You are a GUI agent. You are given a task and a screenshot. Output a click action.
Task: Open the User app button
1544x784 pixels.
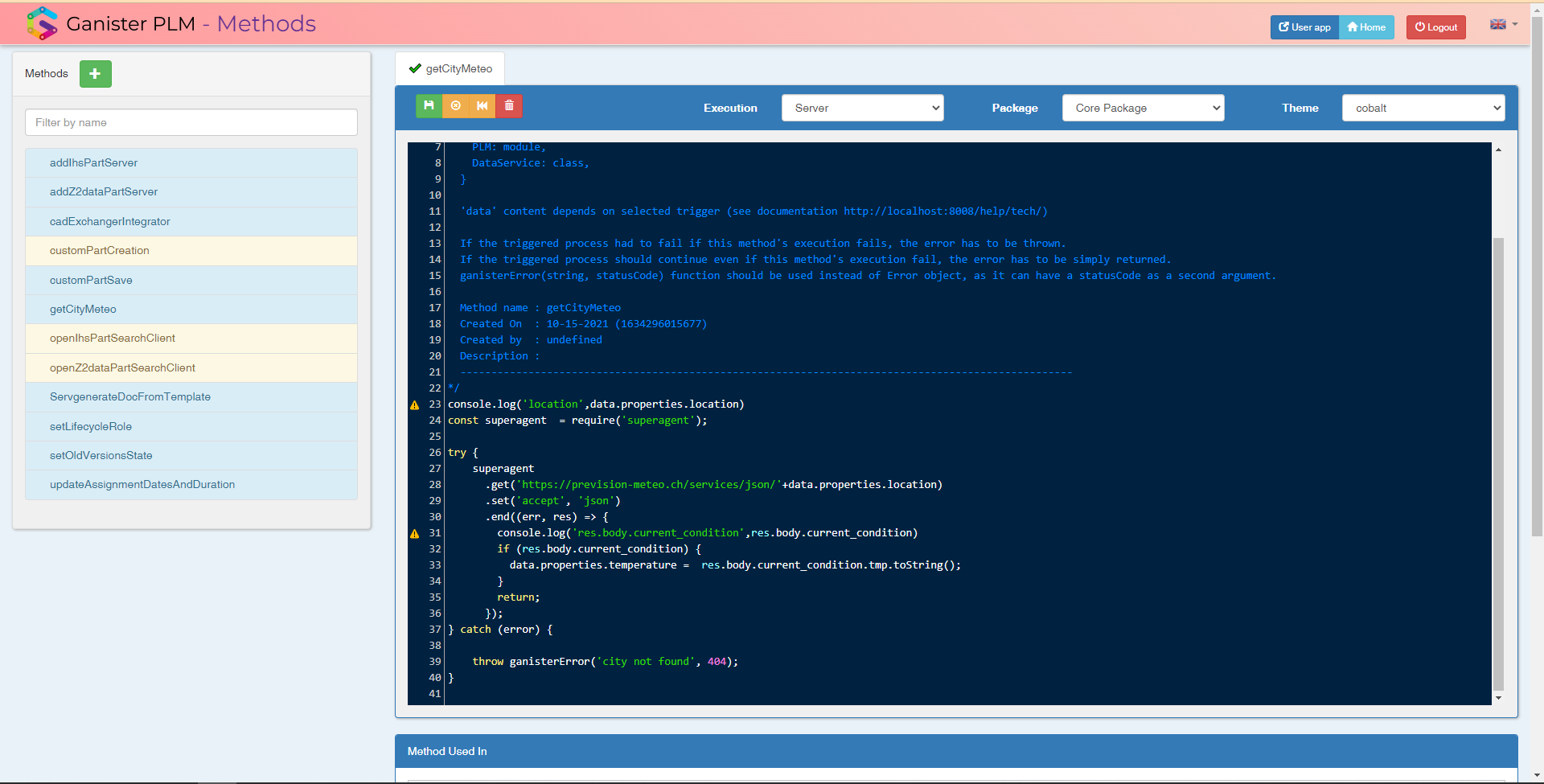(1304, 27)
